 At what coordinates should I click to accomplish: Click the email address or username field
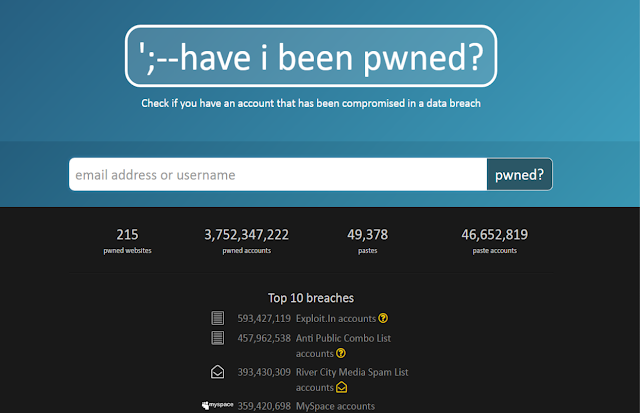coord(278,175)
